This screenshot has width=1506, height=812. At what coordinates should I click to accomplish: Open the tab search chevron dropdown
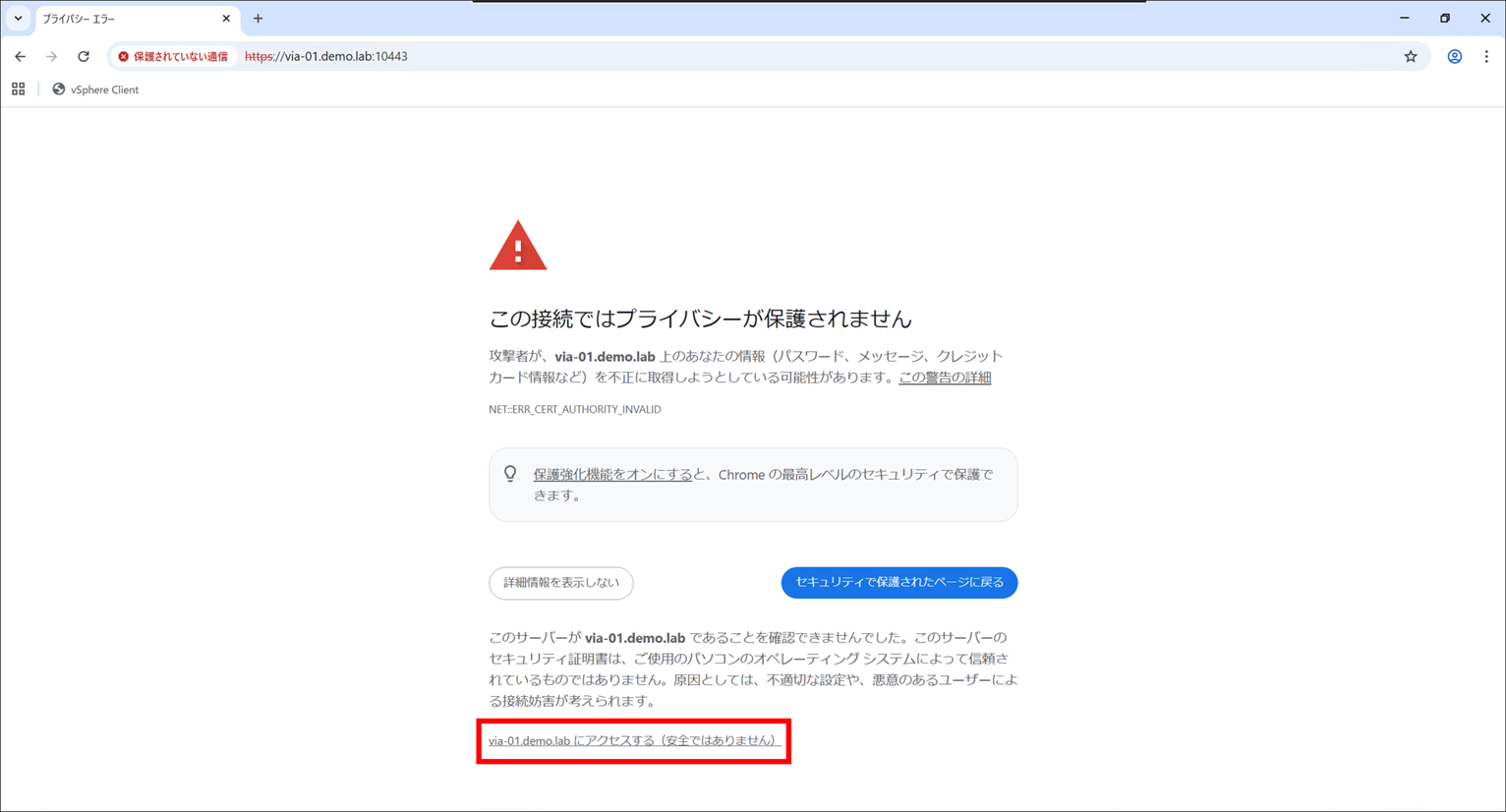click(x=18, y=18)
